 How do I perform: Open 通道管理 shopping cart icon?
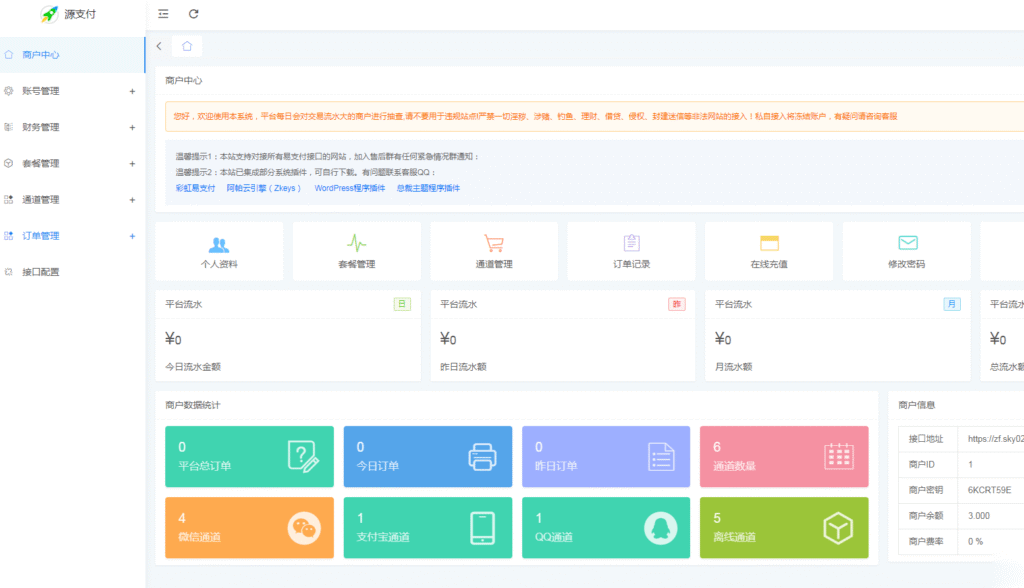point(494,243)
